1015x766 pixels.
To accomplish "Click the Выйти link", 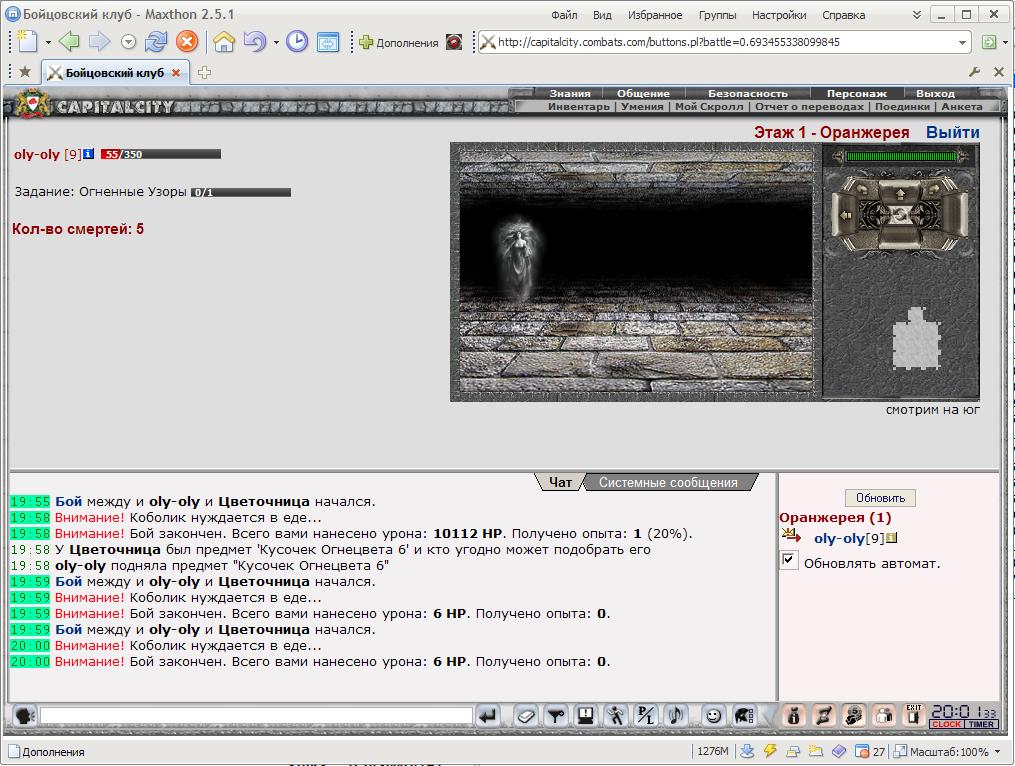I will tap(952, 133).
